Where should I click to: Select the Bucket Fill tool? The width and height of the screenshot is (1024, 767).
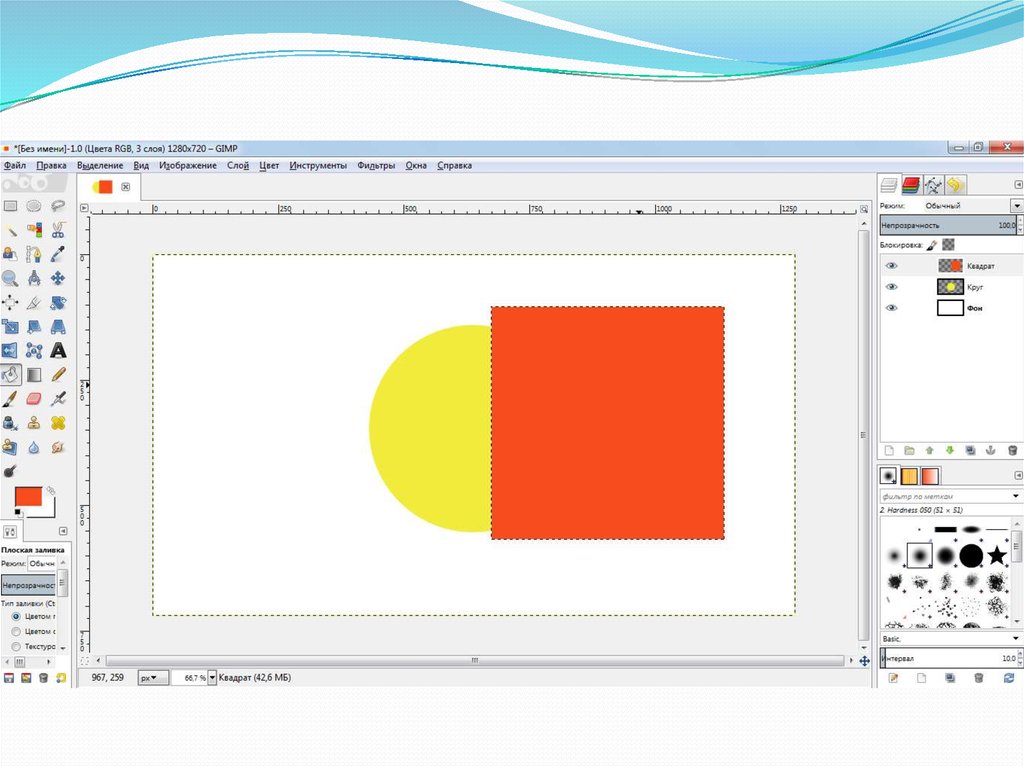click(10, 375)
